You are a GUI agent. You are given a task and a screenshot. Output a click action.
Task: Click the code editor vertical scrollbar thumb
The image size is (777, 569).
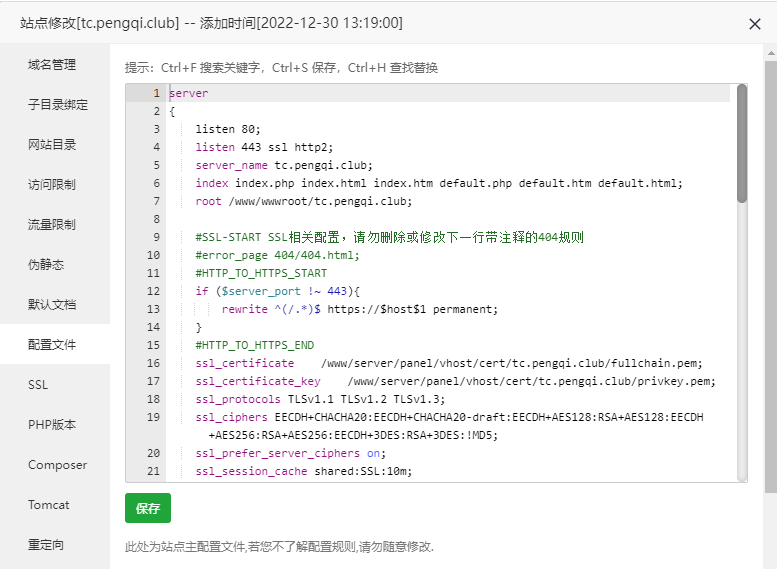741,144
